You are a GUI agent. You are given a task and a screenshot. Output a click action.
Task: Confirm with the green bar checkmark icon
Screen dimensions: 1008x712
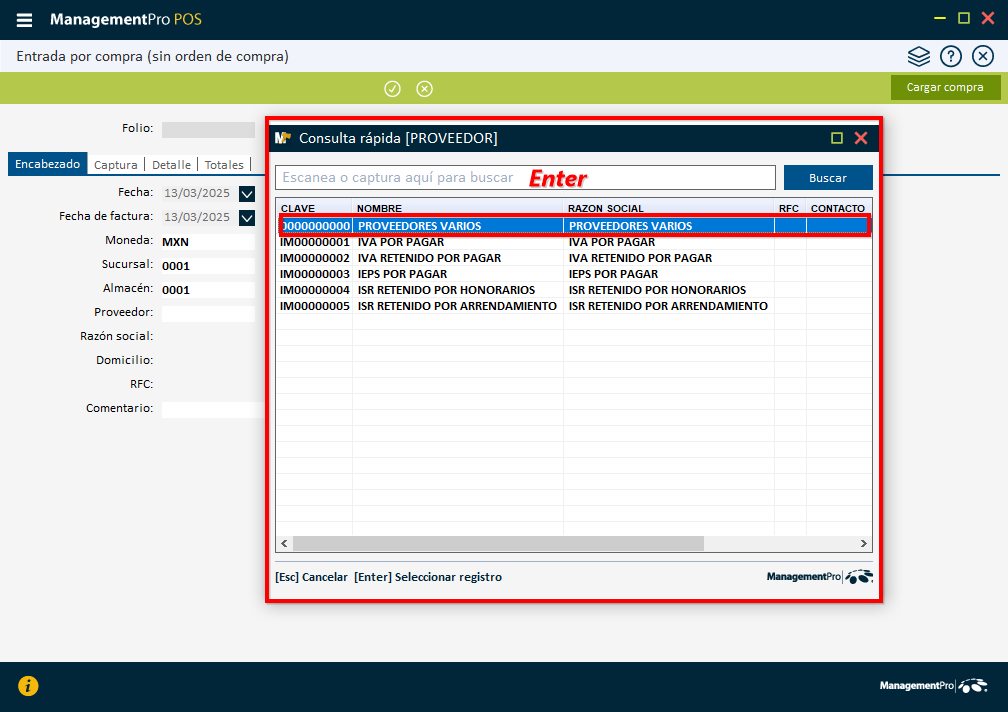(x=392, y=89)
